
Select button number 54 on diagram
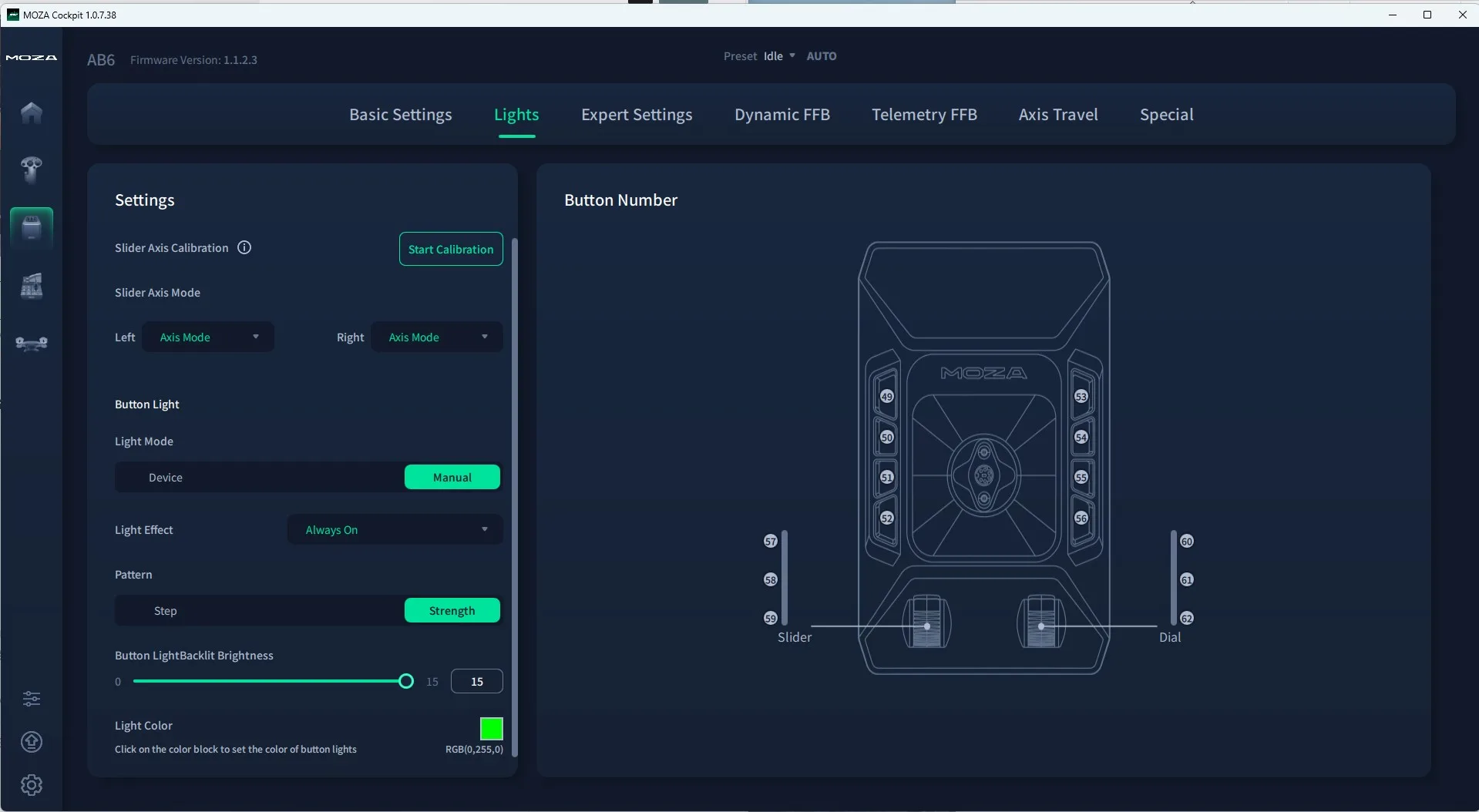click(1081, 438)
